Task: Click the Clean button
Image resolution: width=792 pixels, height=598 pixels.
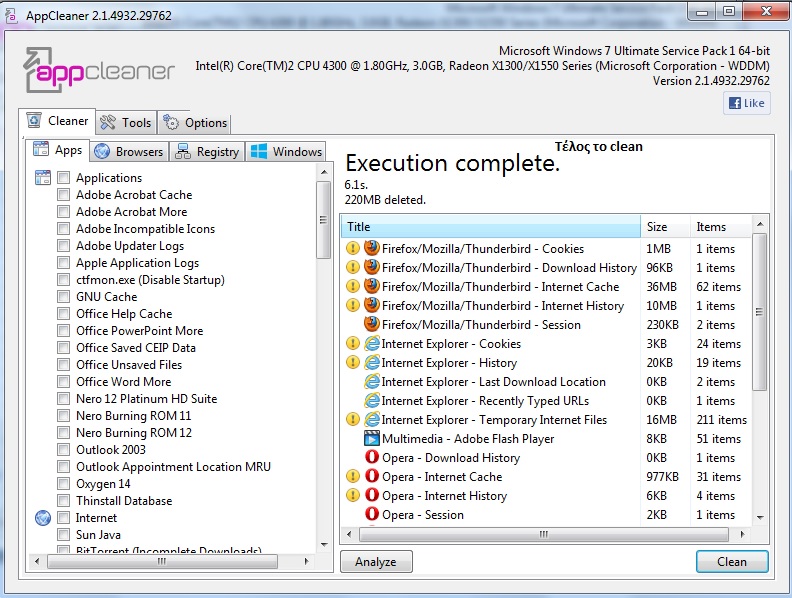Action: (x=732, y=562)
